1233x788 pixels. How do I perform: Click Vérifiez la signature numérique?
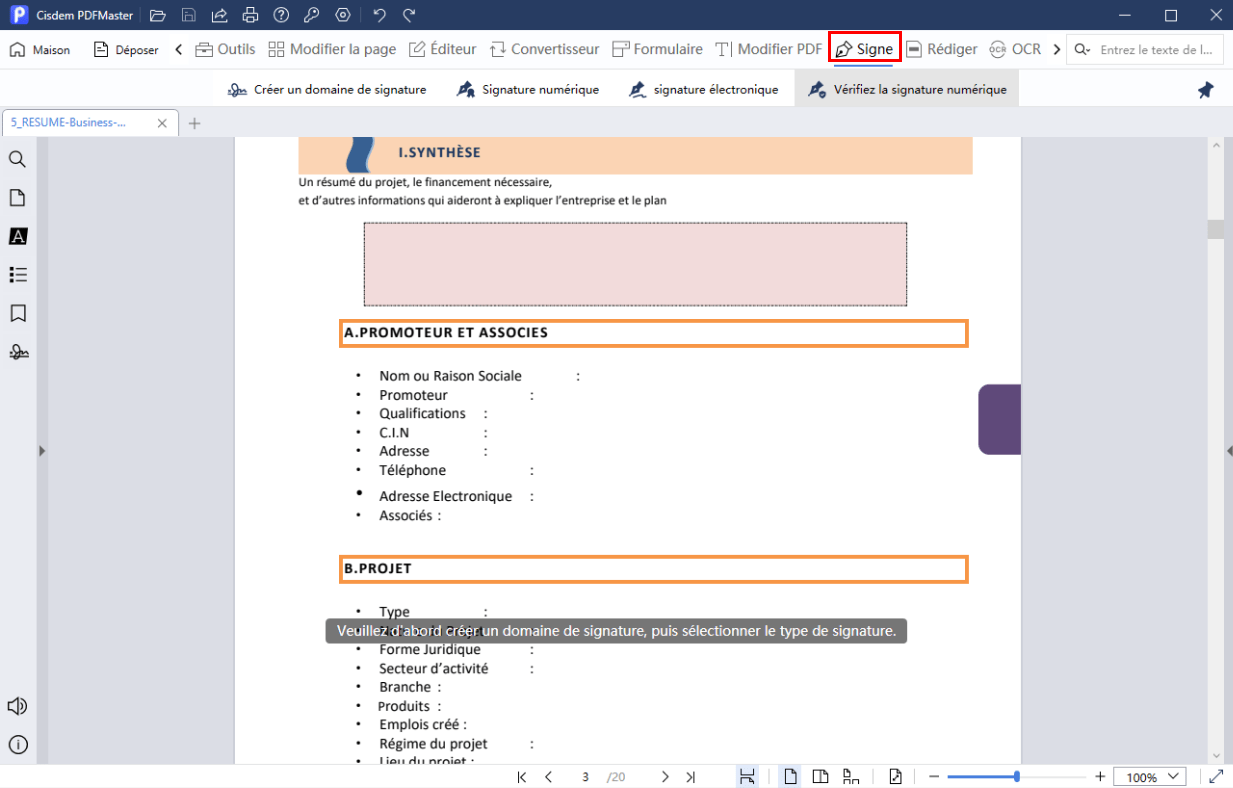coord(907,89)
